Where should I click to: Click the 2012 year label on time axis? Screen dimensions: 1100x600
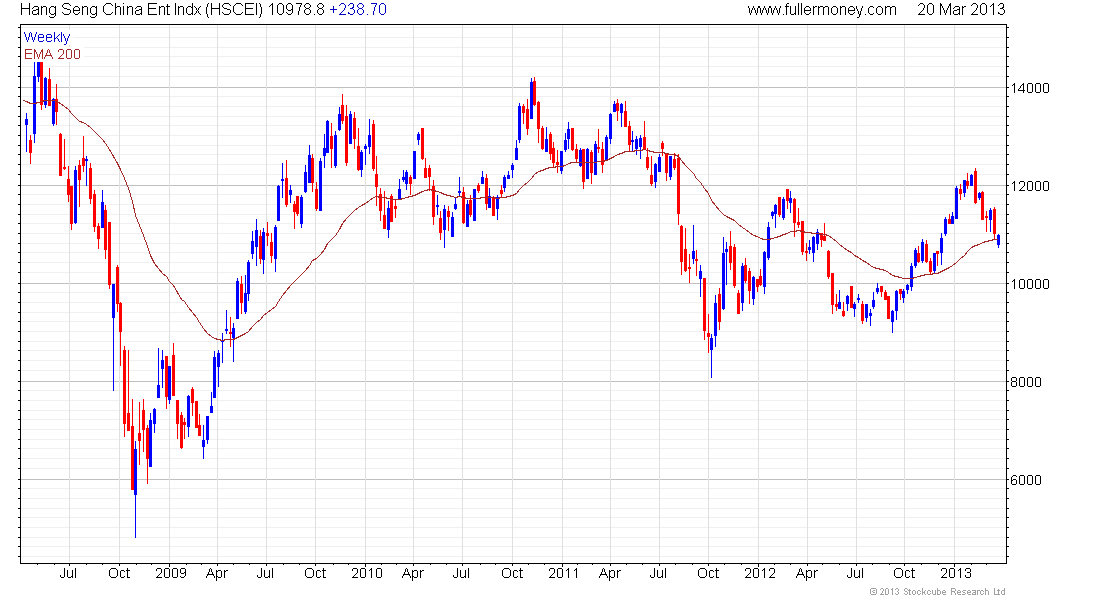(x=760, y=573)
